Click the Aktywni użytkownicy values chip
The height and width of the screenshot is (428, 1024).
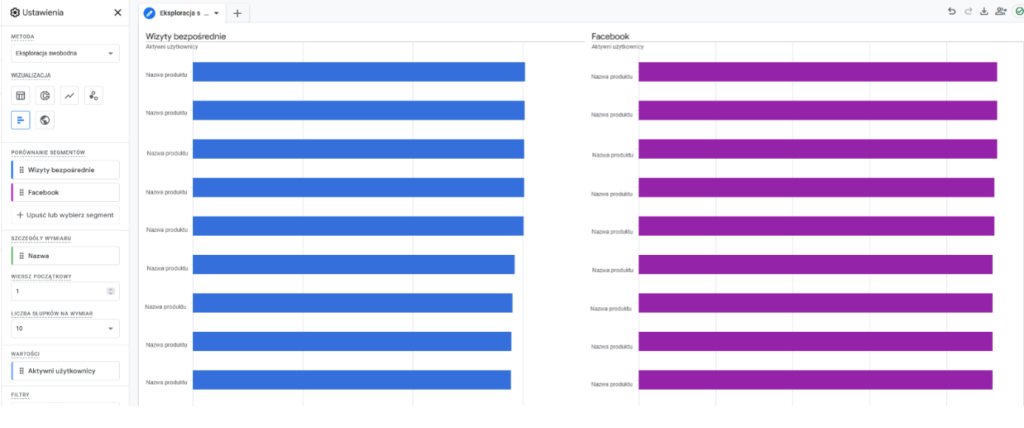(65, 371)
